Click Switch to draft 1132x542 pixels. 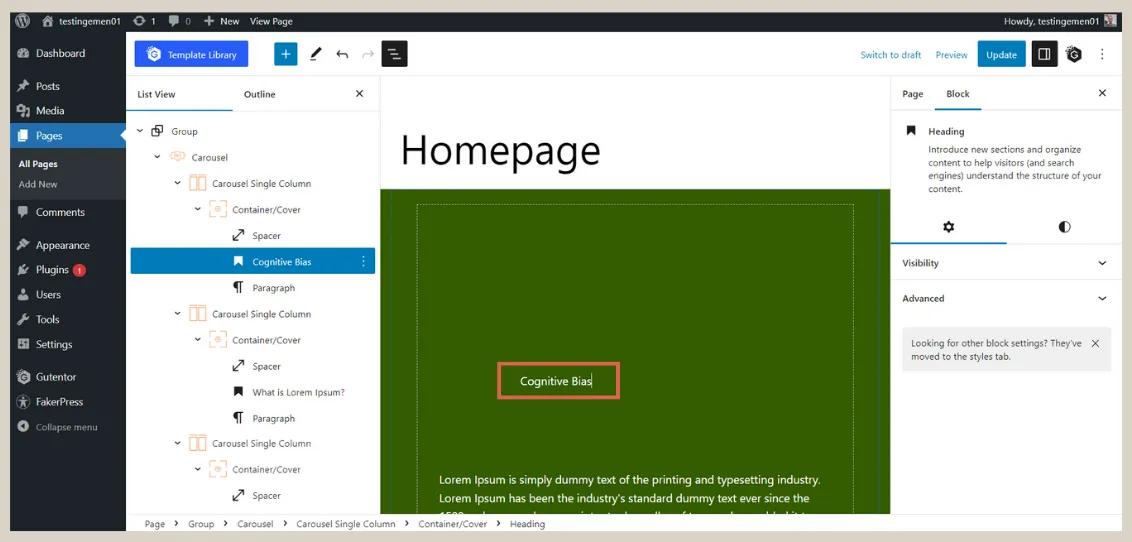[x=891, y=55]
